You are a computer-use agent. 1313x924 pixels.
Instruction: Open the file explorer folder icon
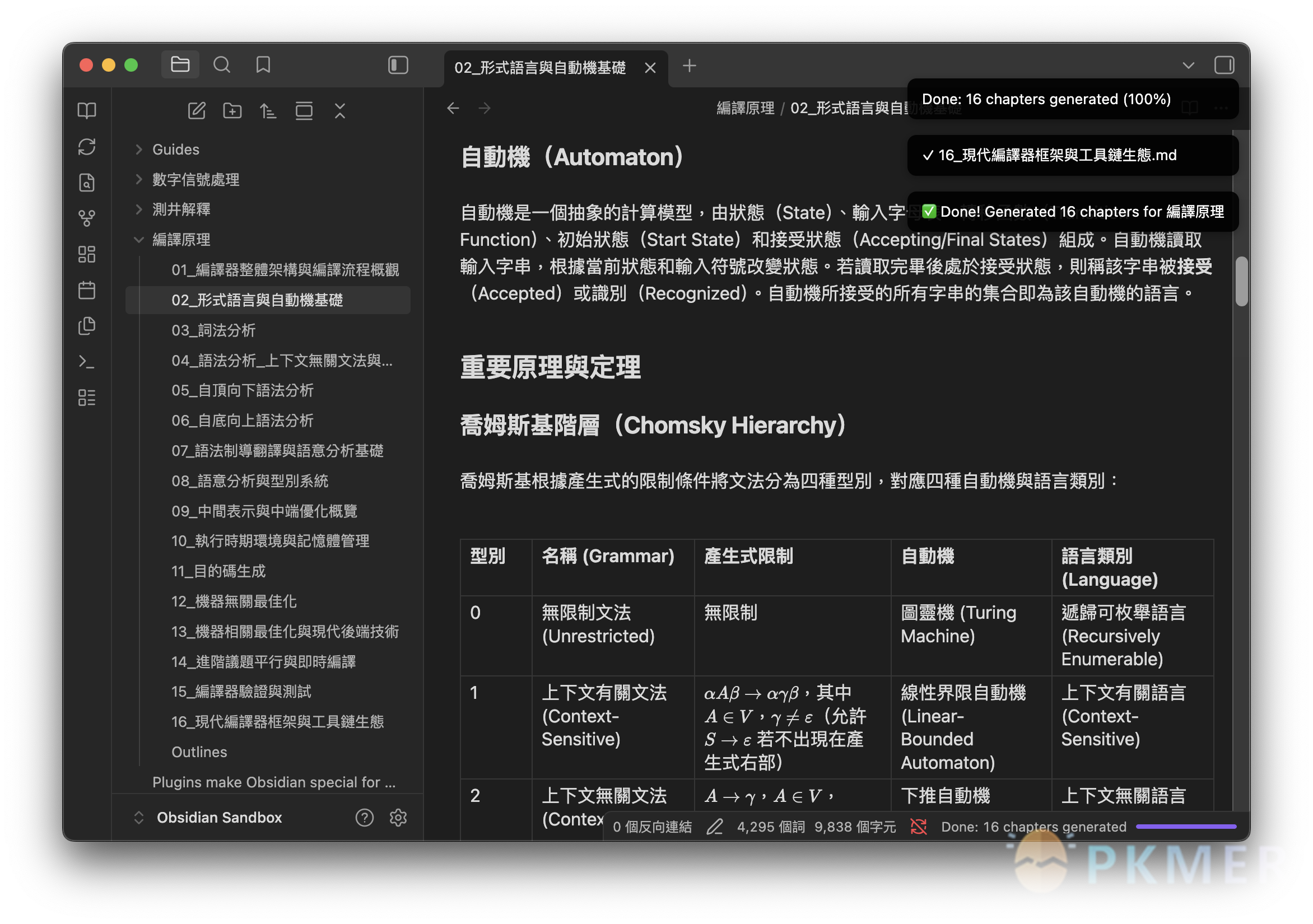180,64
